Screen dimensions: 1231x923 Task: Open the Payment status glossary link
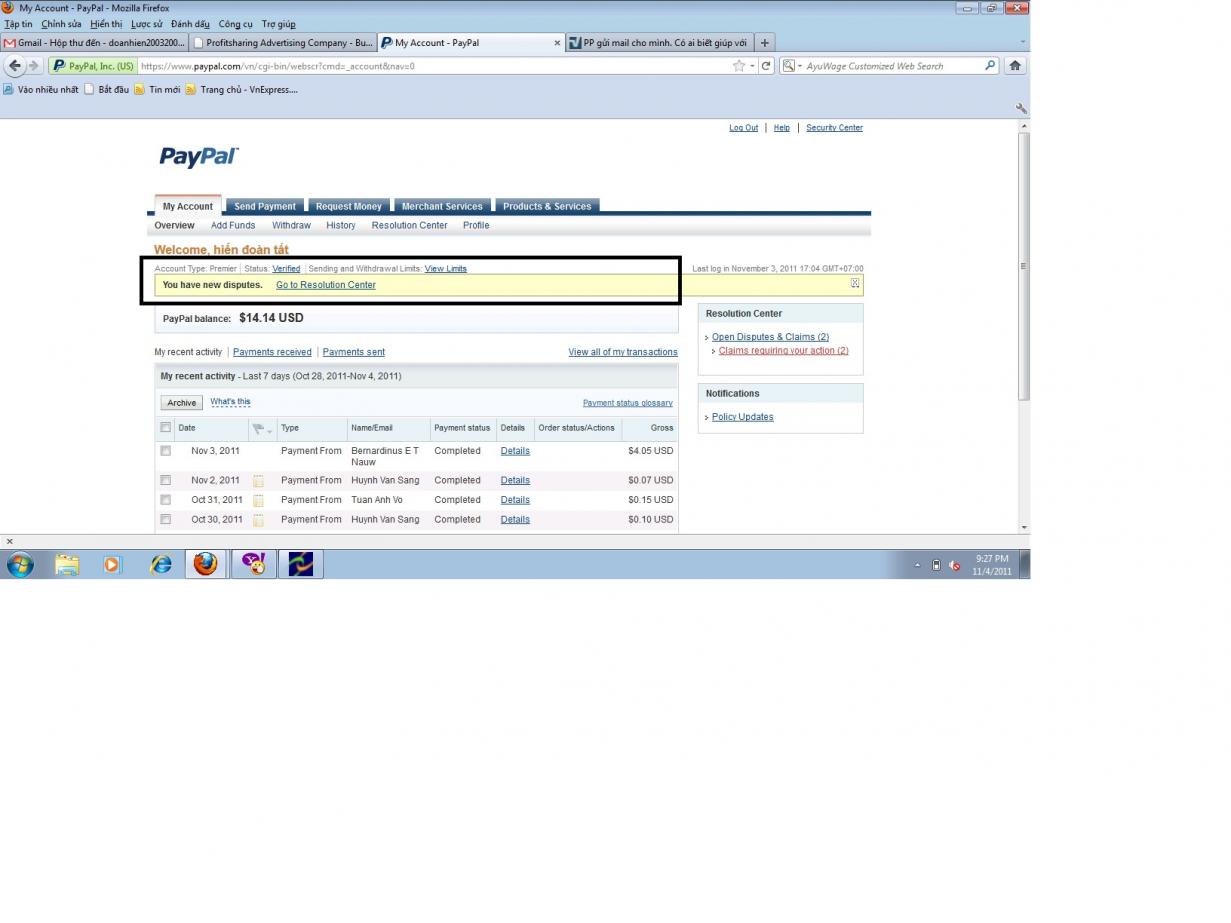pyautogui.click(x=628, y=403)
